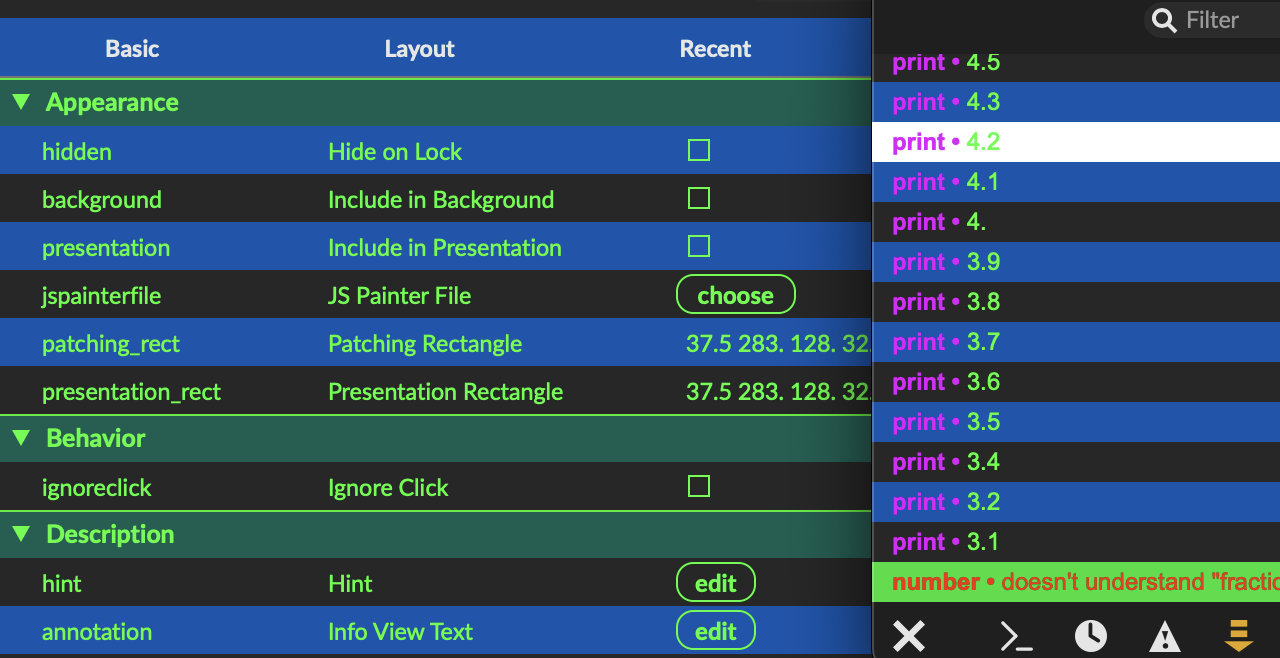Toggle the Include in Background checkbox

pyautogui.click(x=699, y=199)
